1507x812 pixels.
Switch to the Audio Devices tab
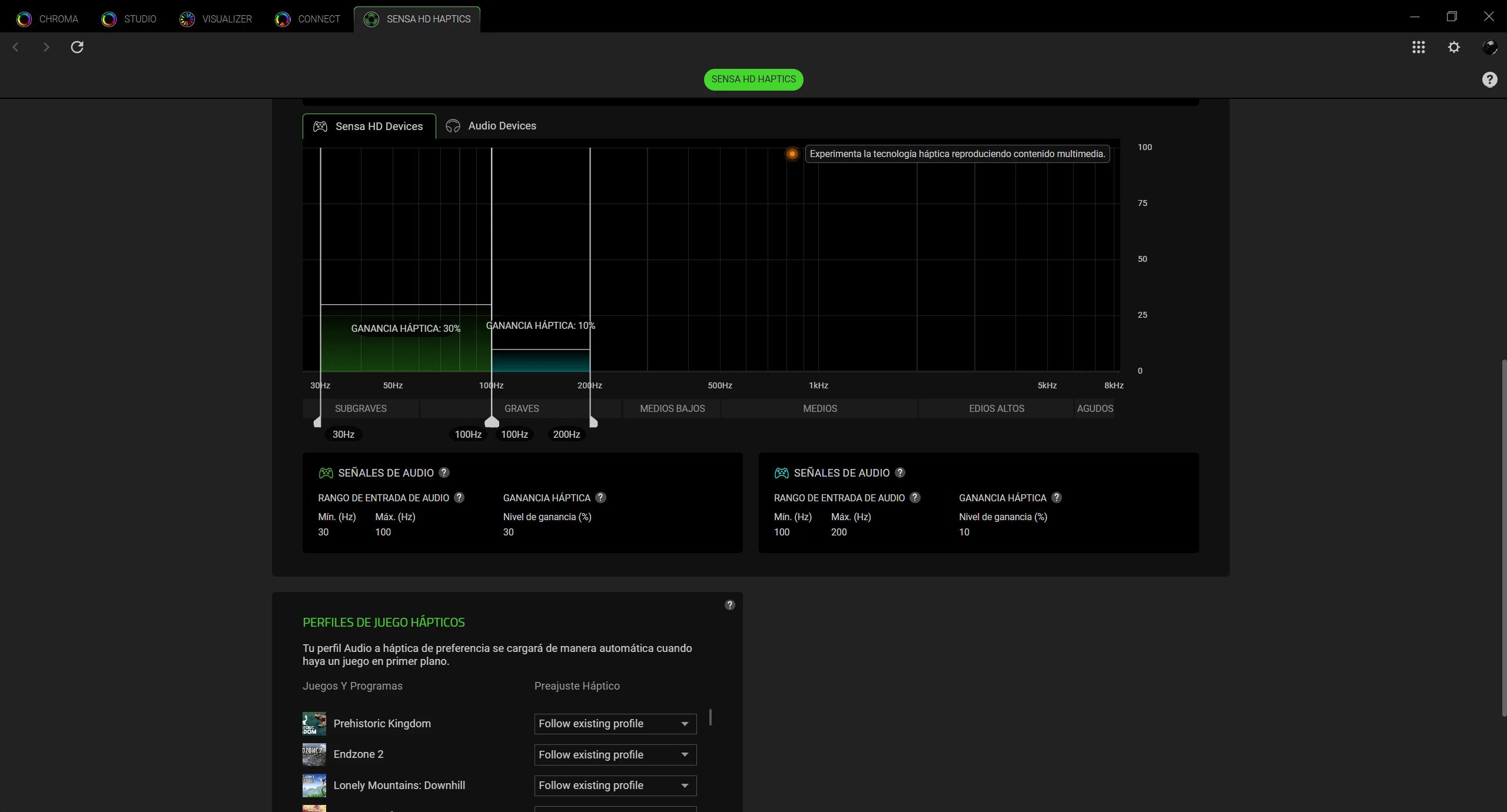tap(491, 126)
